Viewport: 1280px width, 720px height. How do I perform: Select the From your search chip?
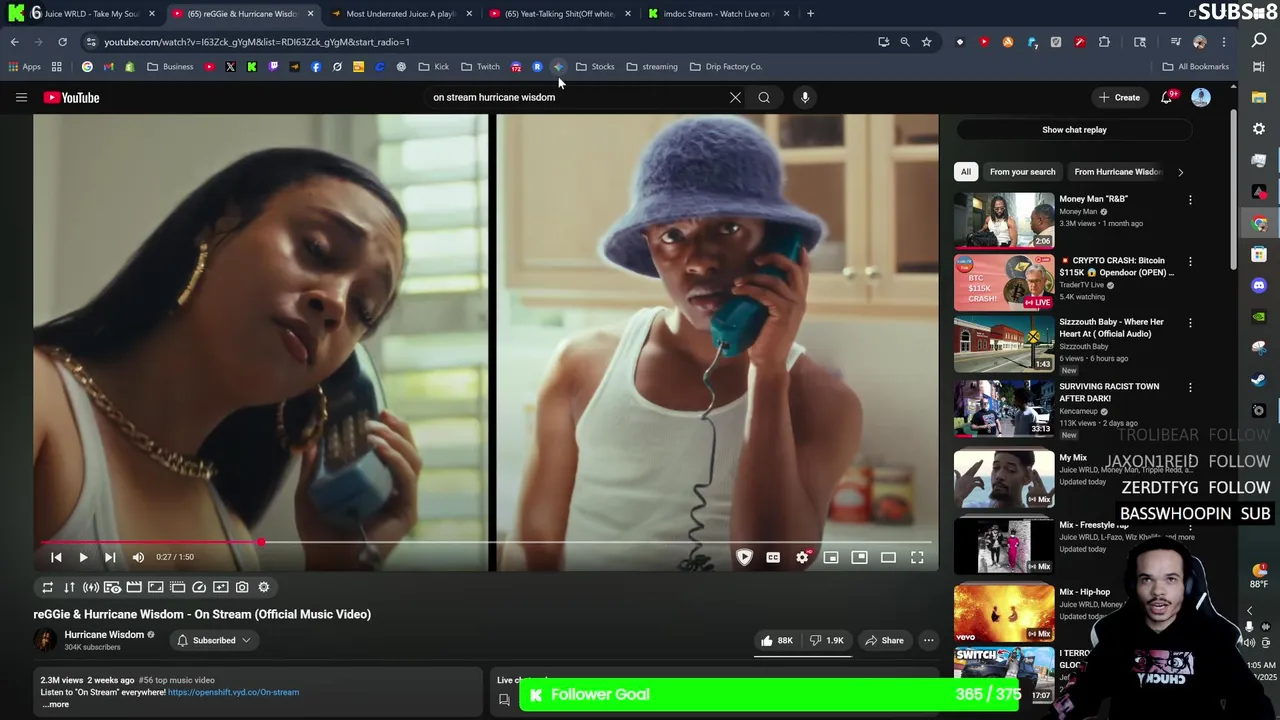(x=1022, y=172)
